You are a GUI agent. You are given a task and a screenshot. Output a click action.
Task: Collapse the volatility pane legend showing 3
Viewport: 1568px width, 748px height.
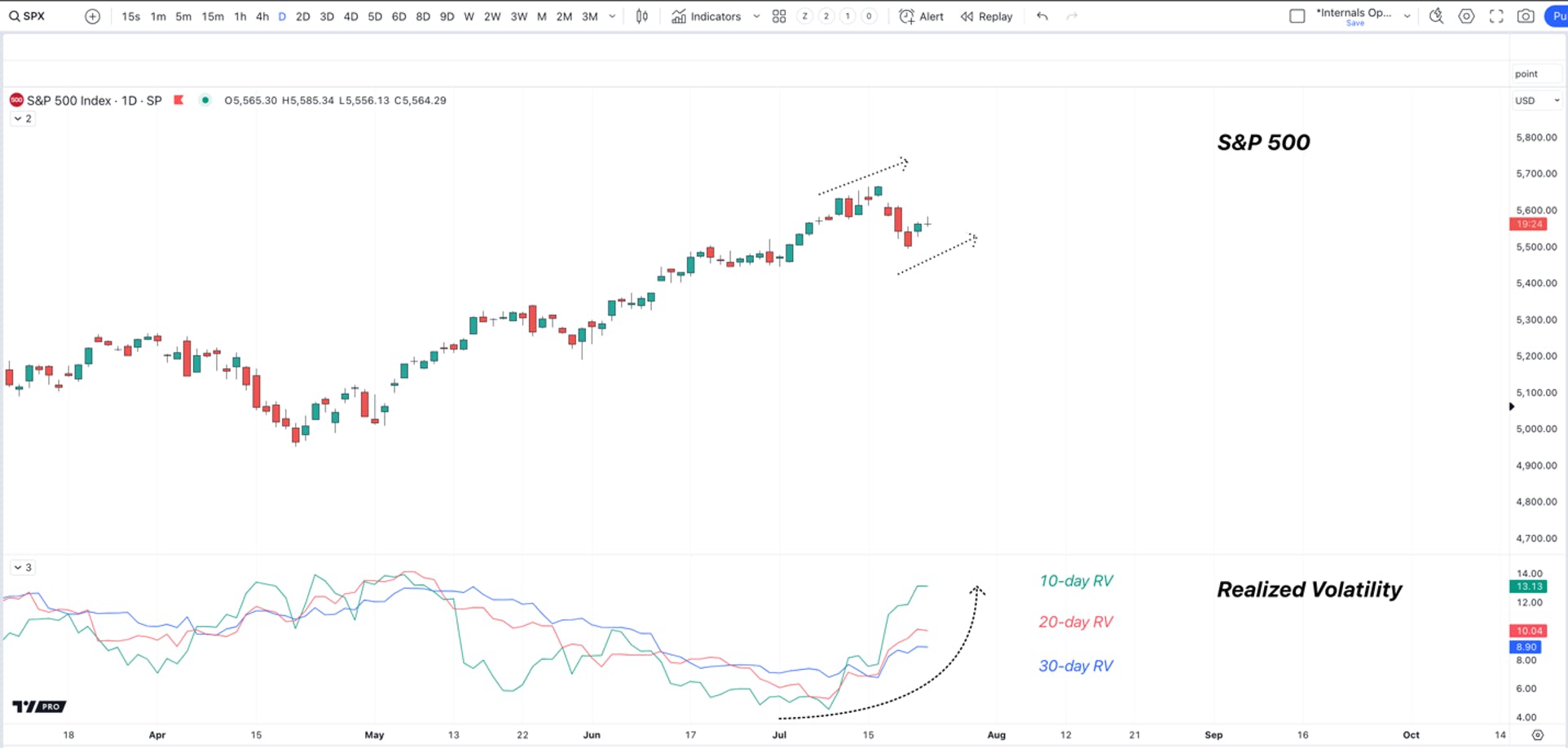point(23,568)
